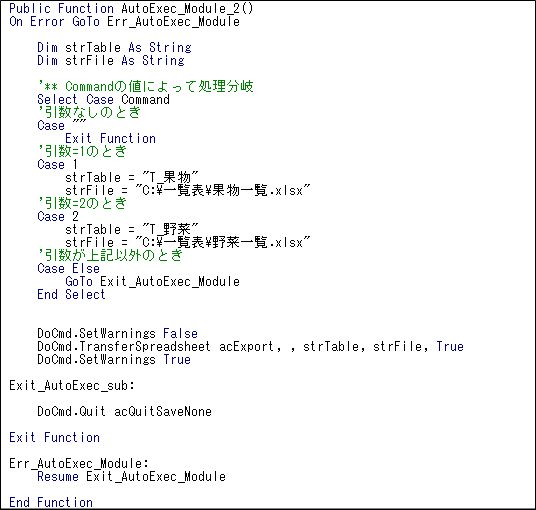Click the "Exit_AutoExec_sub:" label
Image resolution: width=536 pixels, height=510 pixels.
(x=72, y=385)
